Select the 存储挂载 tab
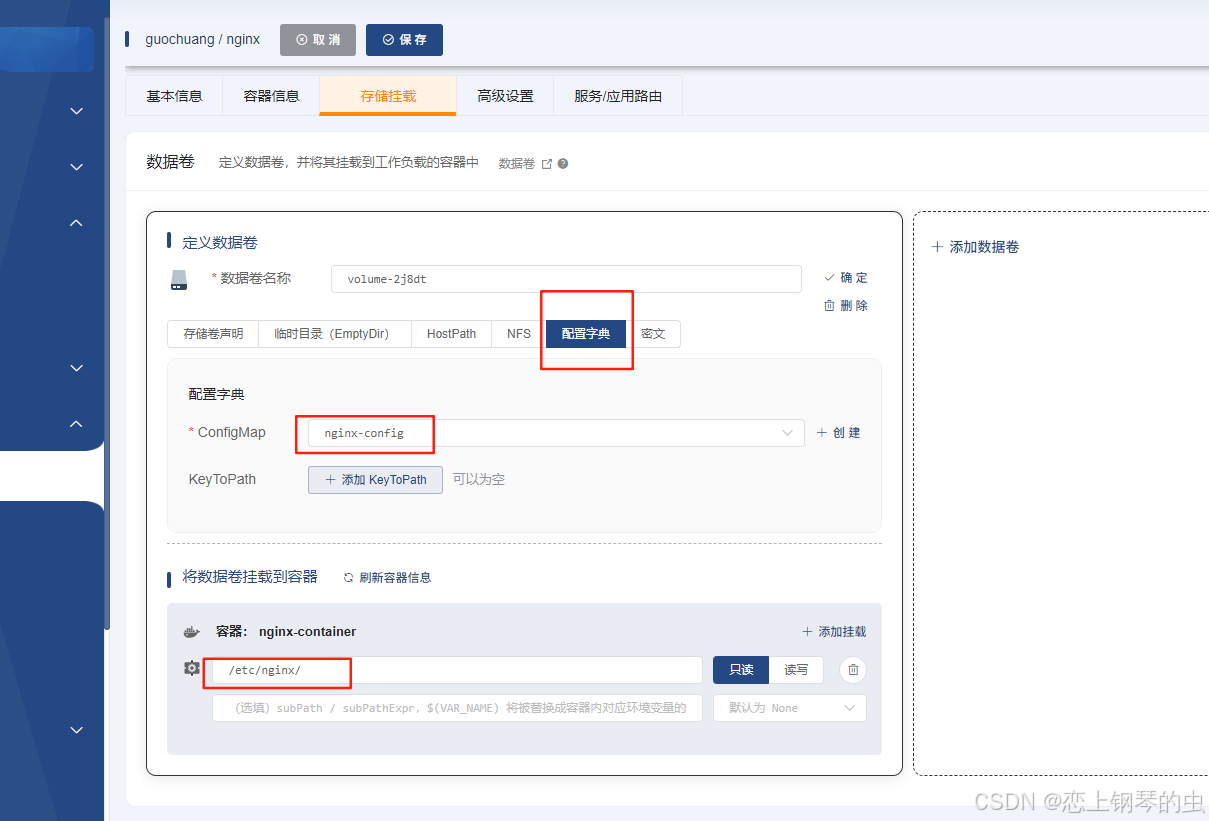Screen dimensions: 1209x821 pos(388,96)
